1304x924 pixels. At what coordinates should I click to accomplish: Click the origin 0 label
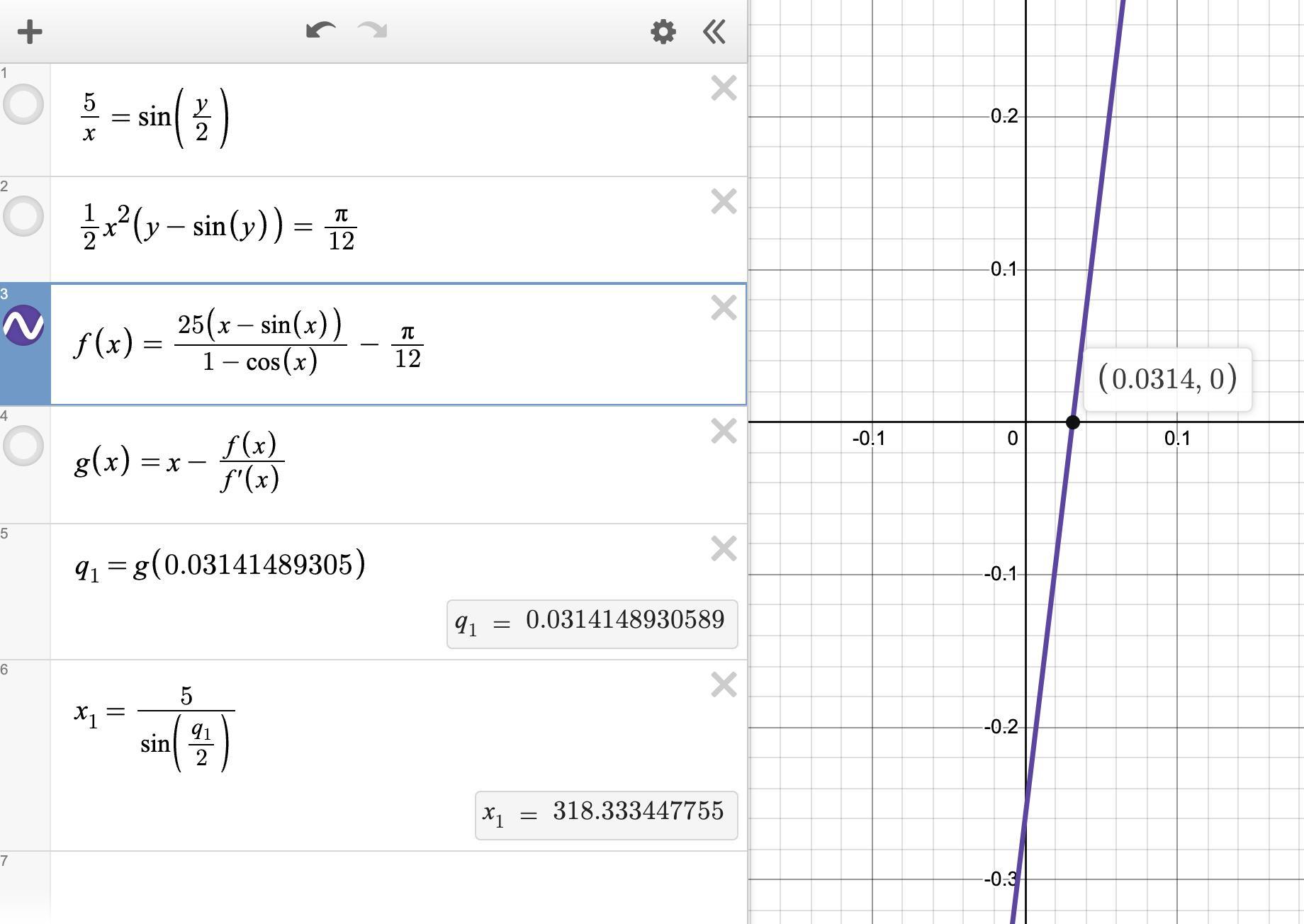(1013, 439)
